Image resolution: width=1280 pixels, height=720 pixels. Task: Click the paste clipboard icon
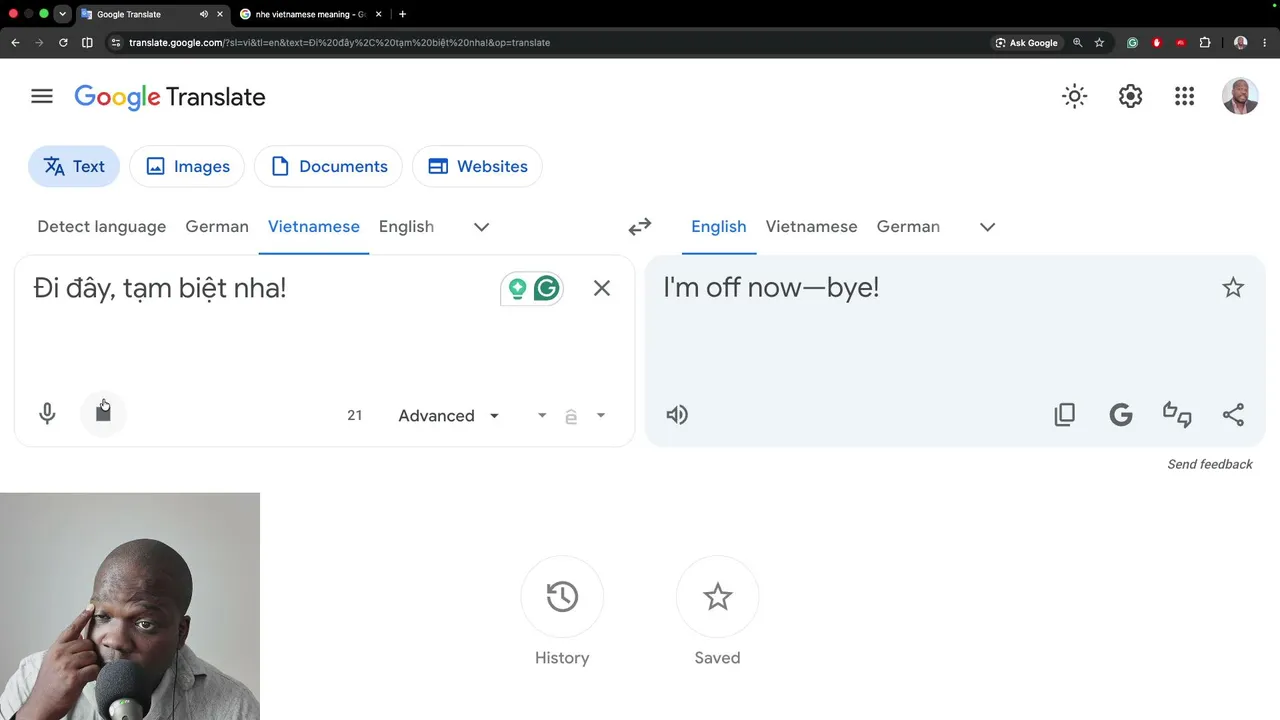tap(103, 412)
